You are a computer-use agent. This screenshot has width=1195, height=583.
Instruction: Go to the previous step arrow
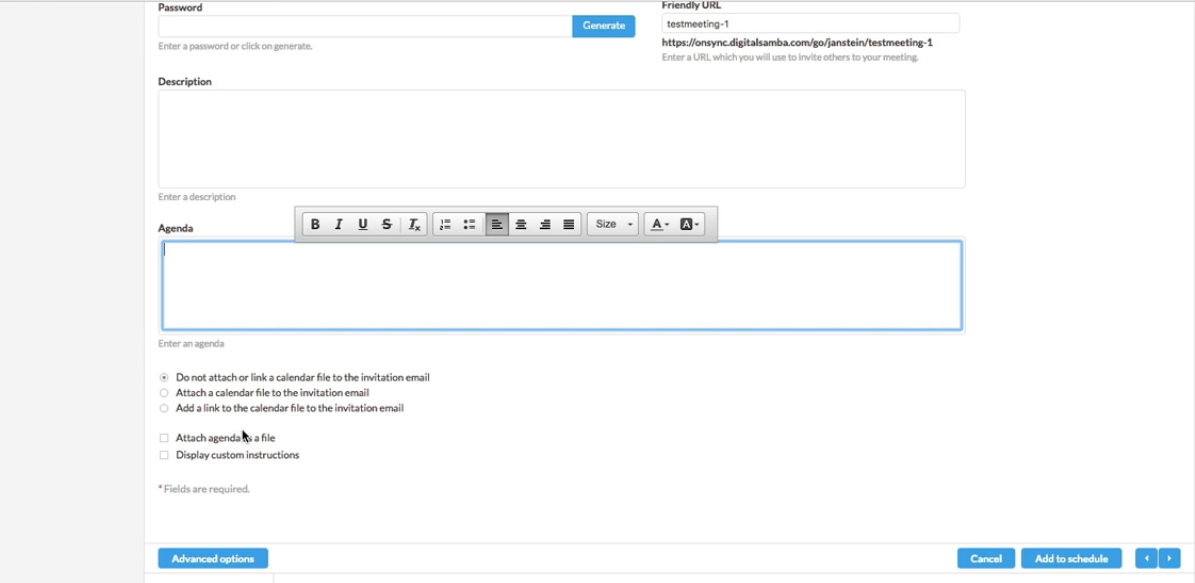click(x=1146, y=559)
